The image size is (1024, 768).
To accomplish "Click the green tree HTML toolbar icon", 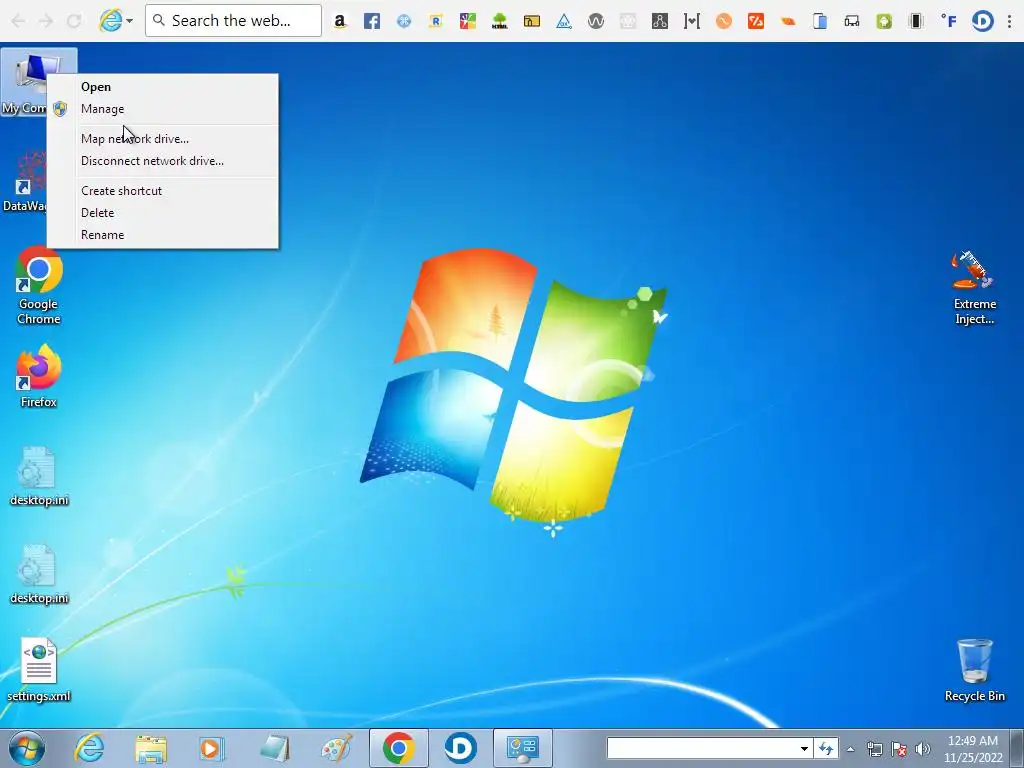I will click(500, 21).
